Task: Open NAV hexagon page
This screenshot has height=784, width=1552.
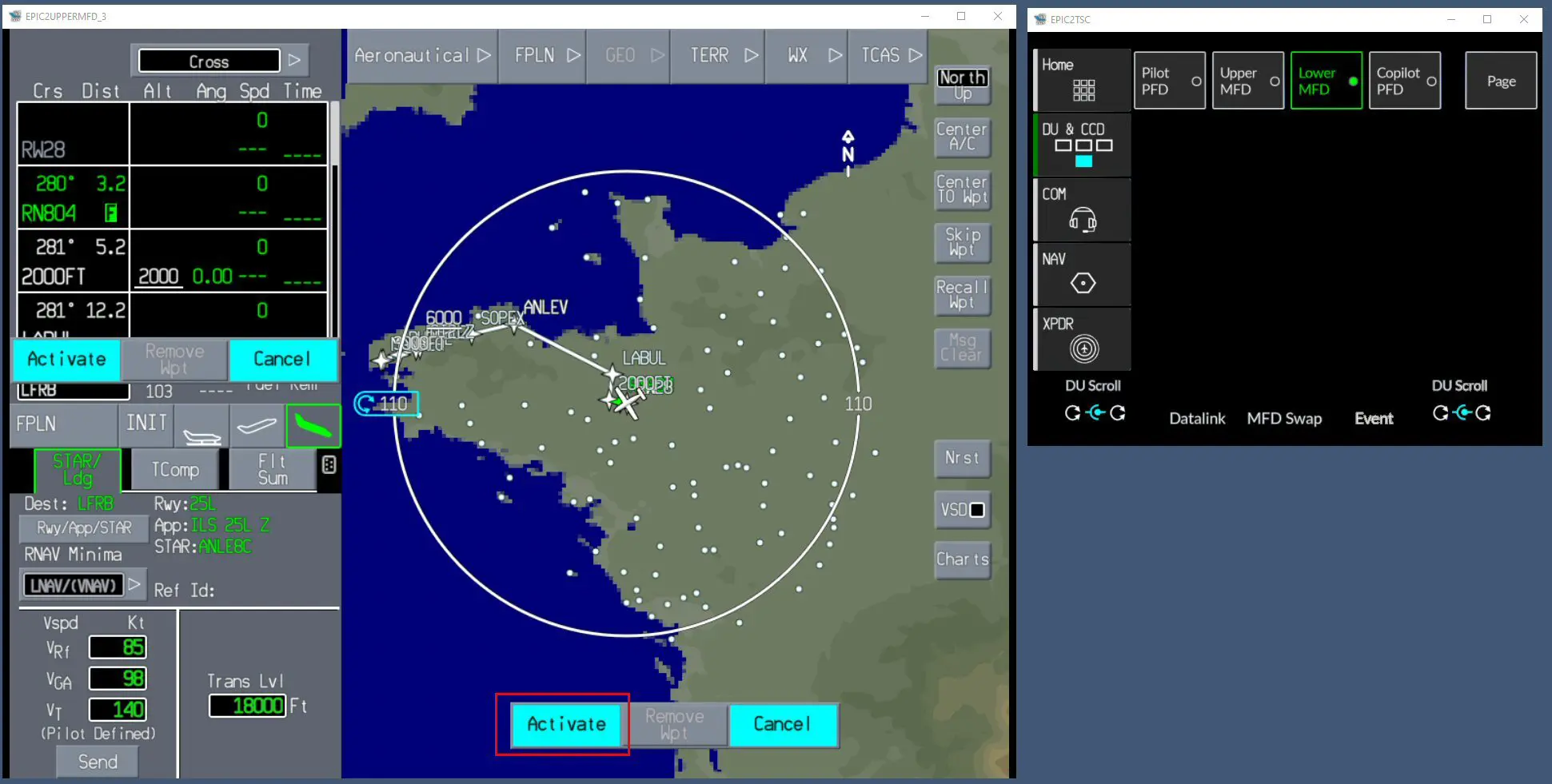Action: (1083, 275)
